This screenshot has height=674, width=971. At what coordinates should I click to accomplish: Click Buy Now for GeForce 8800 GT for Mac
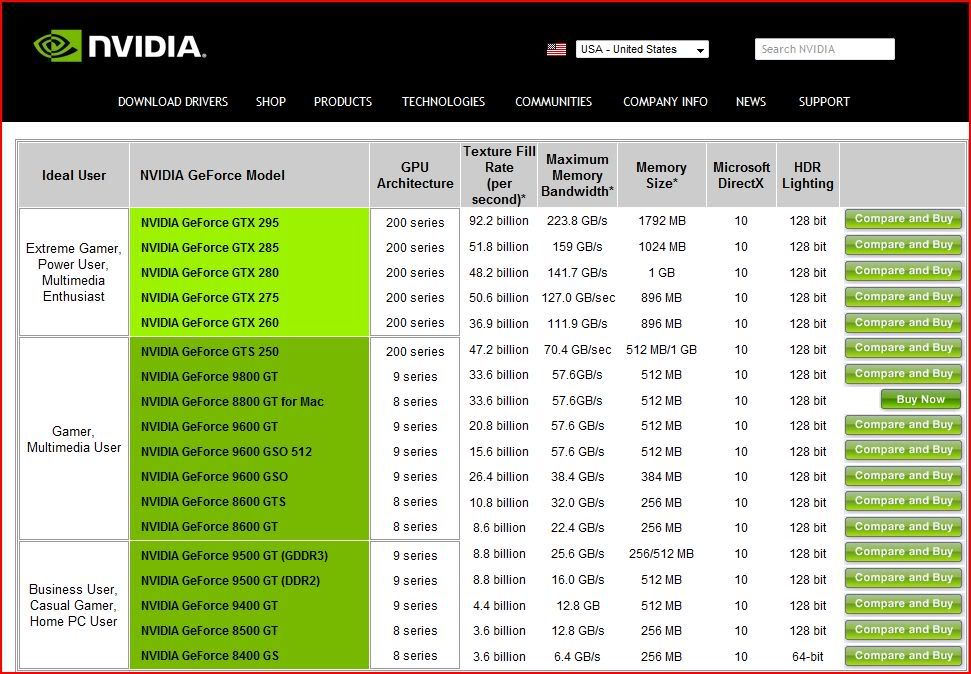tap(920, 400)
